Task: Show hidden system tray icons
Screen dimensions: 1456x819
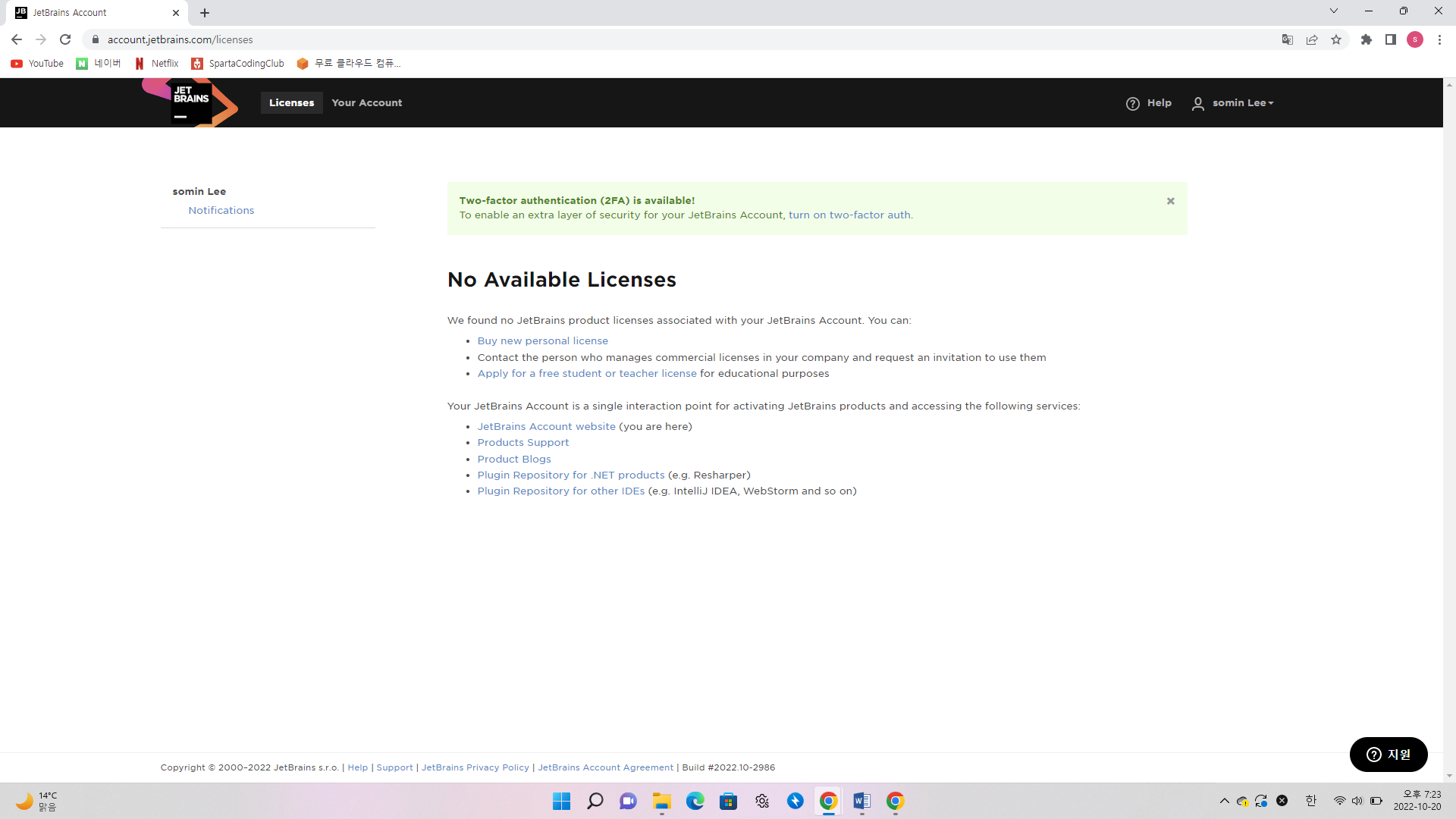Action: [1225, 801]
